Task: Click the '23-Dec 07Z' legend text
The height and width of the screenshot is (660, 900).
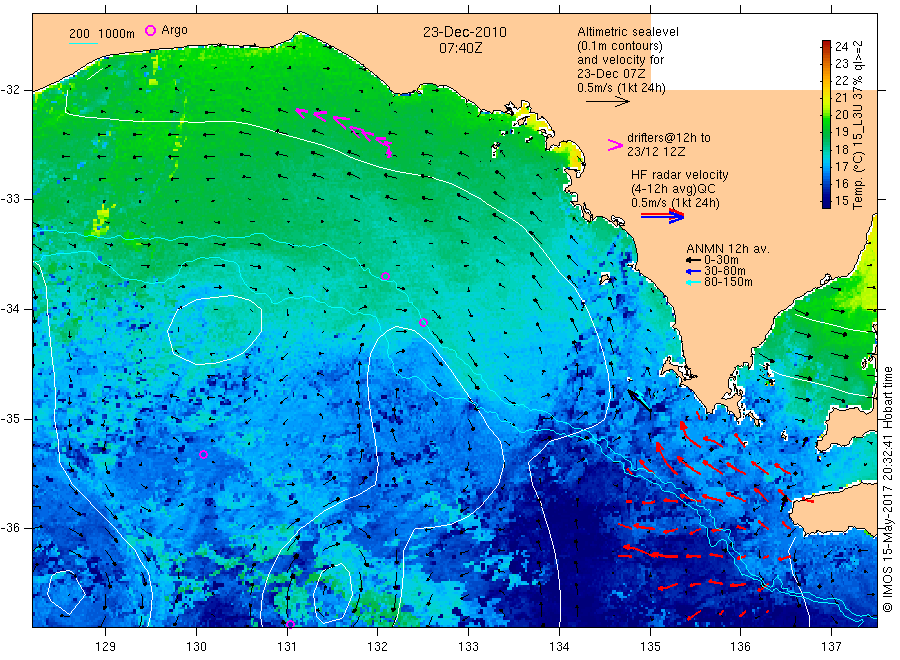Action: pos(611,73)
